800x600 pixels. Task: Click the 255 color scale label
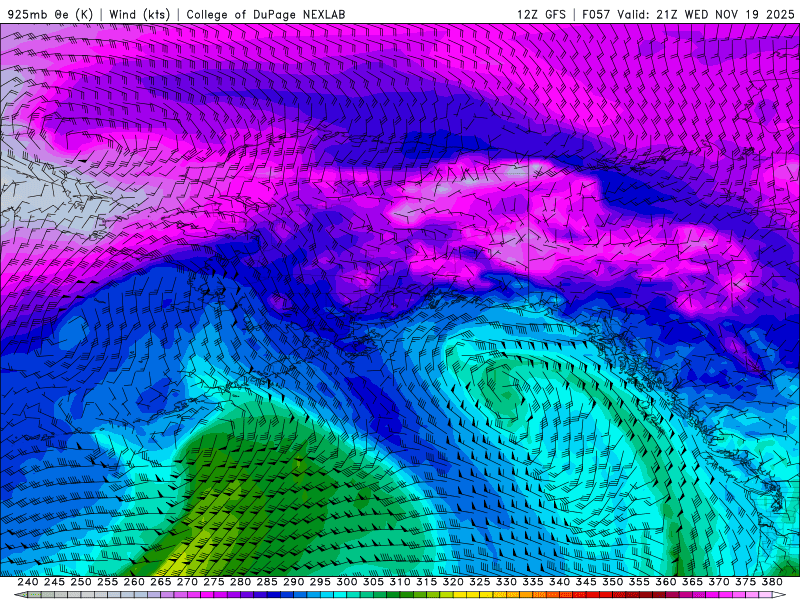tap(108, 582)
